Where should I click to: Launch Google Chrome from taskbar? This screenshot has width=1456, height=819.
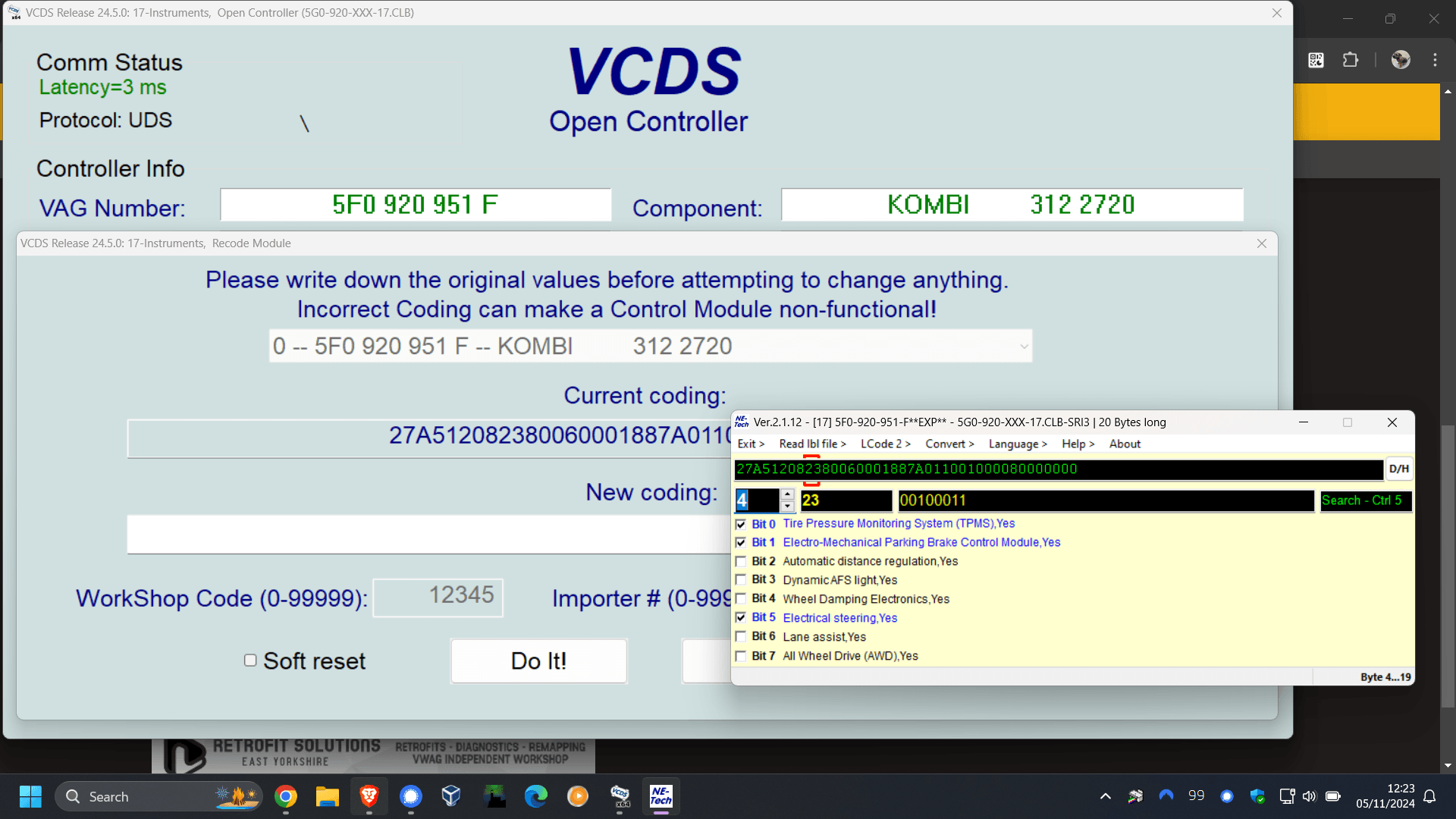point(286,796)
